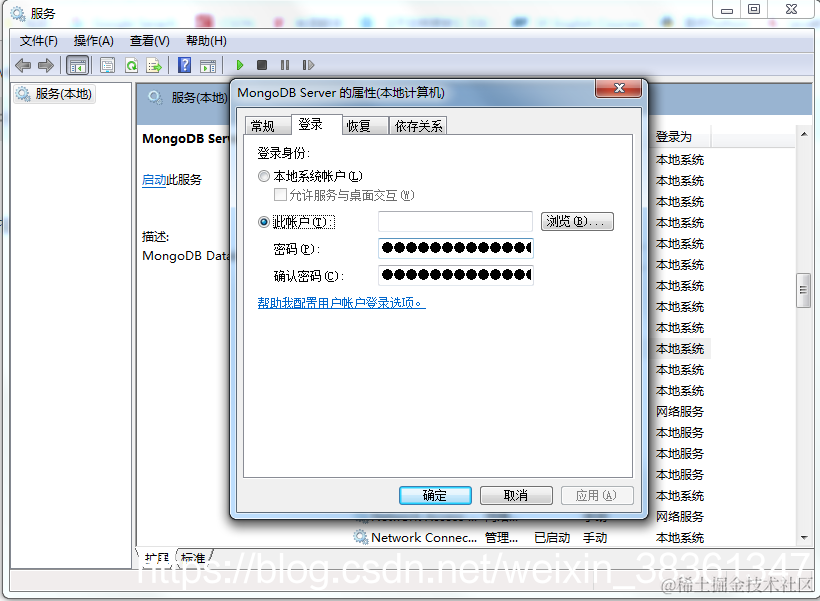
Task: Toggle the console tree pane icon
Action: (x=75, y=65)
